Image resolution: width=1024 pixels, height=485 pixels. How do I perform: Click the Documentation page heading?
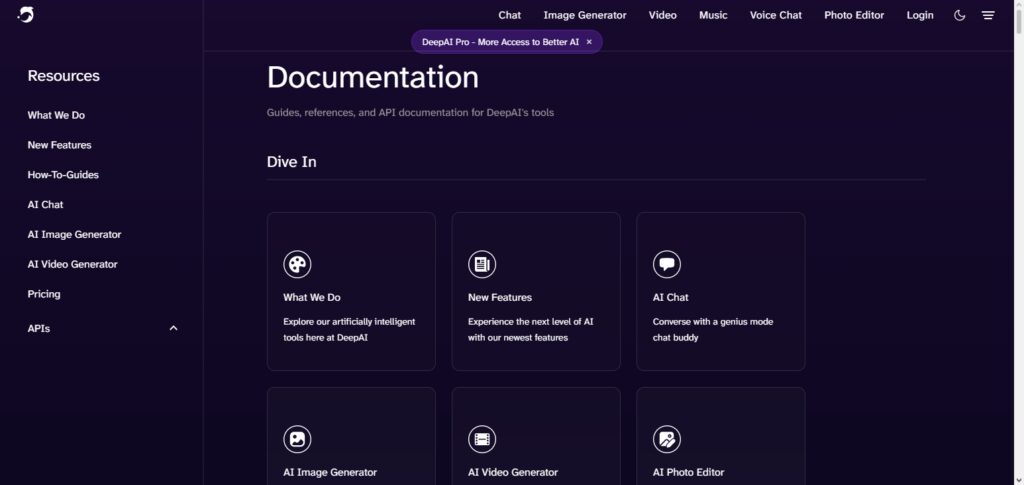pyautogui.click(x=373, y=77)
